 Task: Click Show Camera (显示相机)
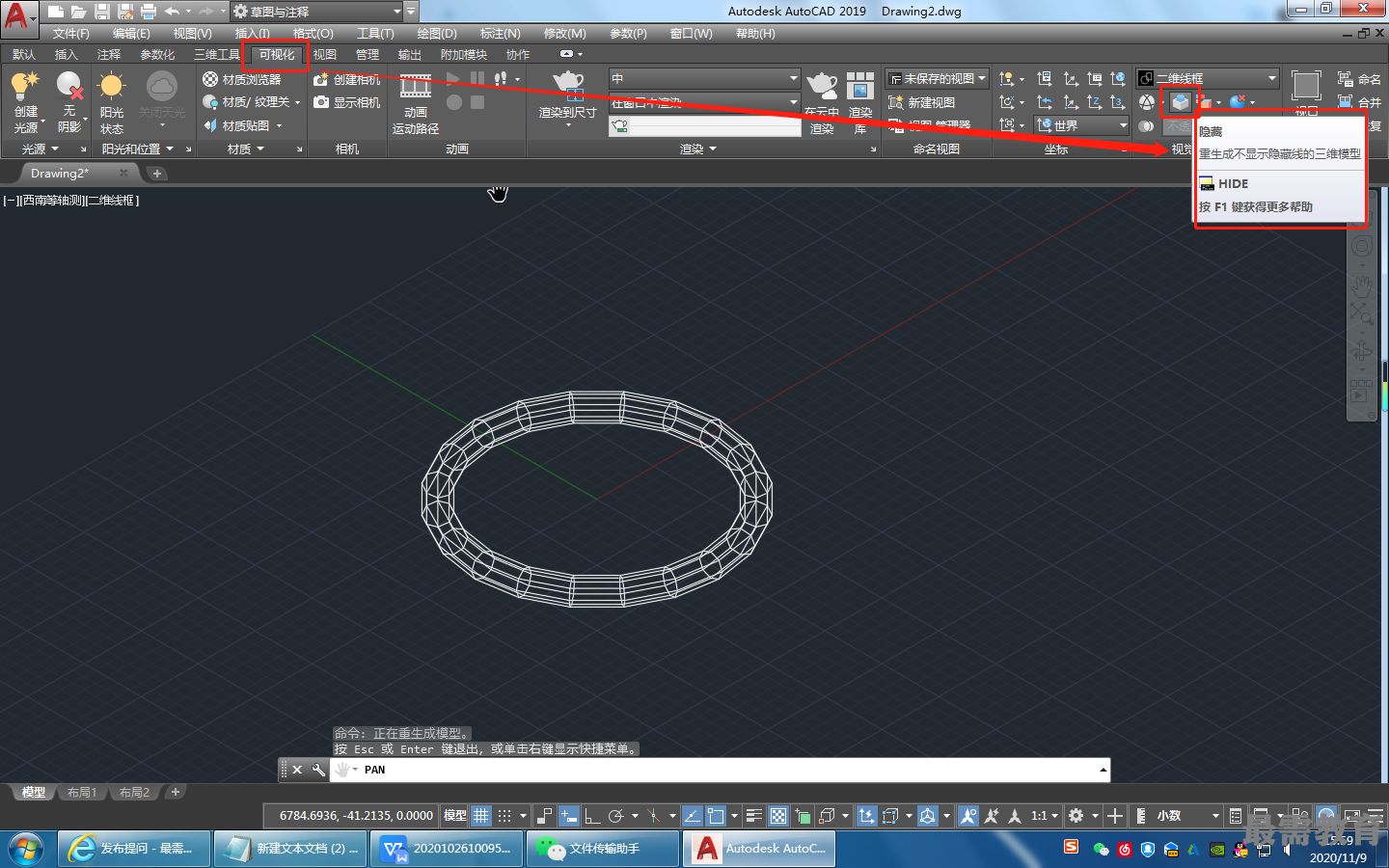click(x=347, y=102)
